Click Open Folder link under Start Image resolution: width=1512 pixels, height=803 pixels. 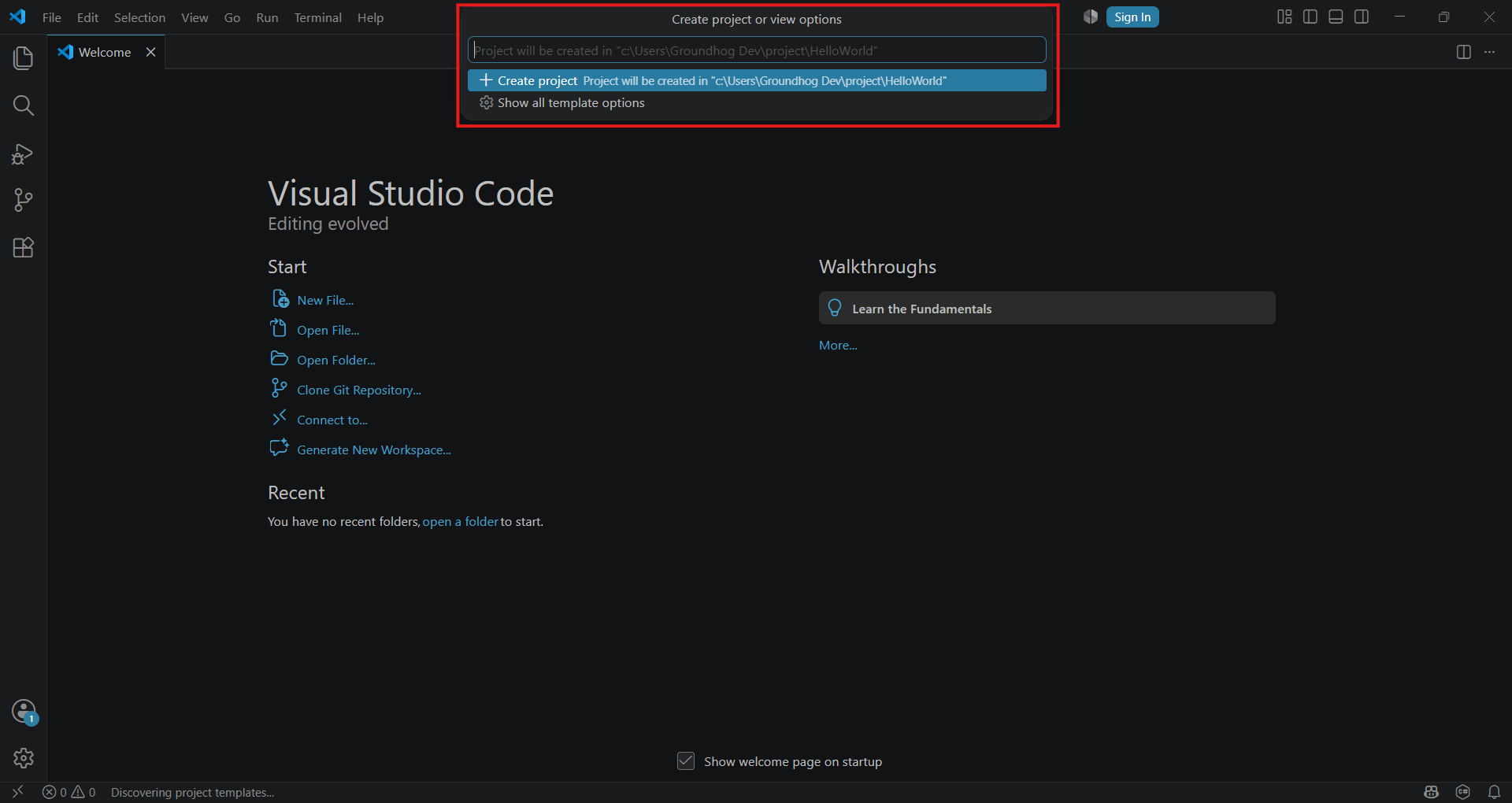coord(336,360)
